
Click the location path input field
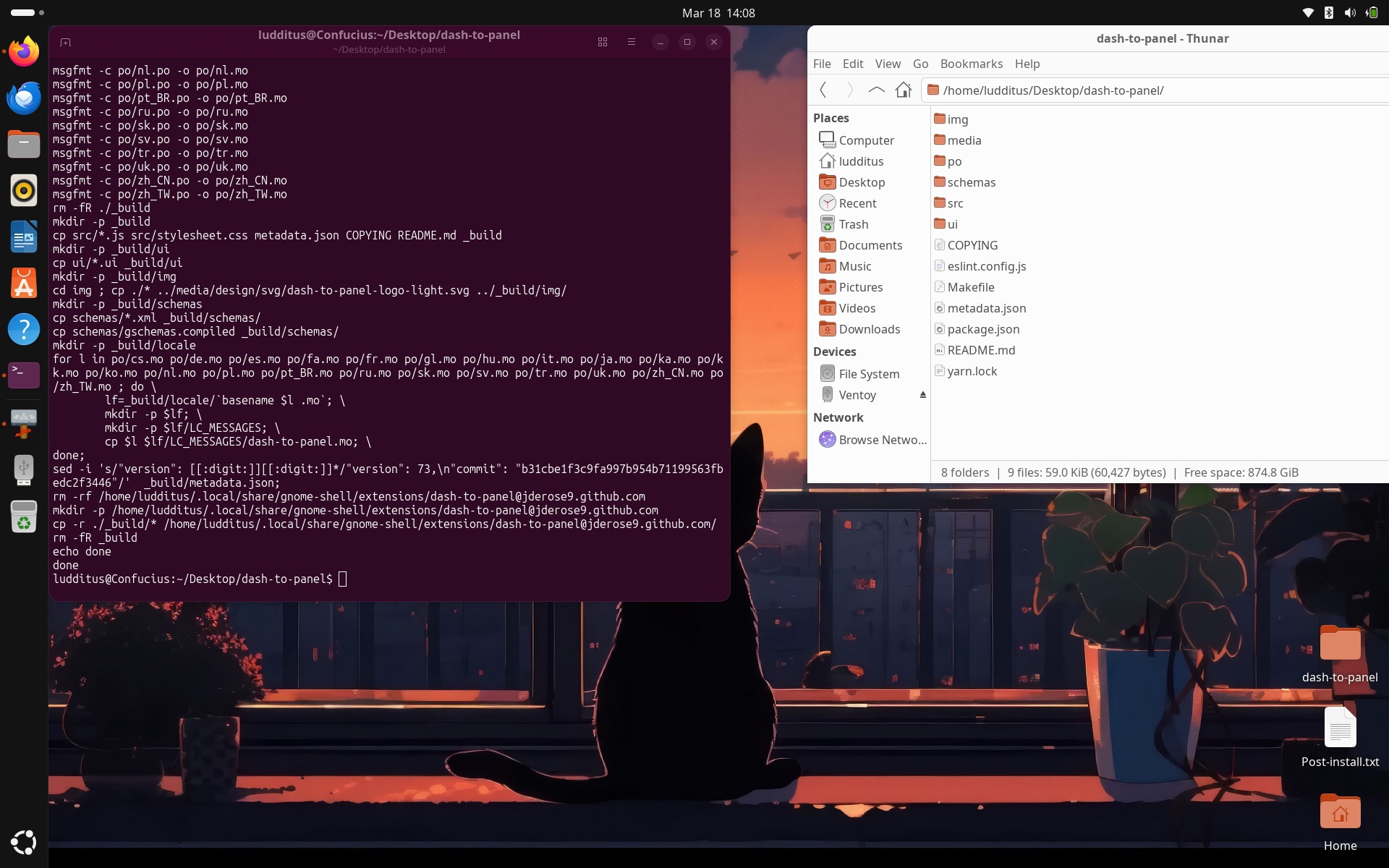coord(1157,90)
